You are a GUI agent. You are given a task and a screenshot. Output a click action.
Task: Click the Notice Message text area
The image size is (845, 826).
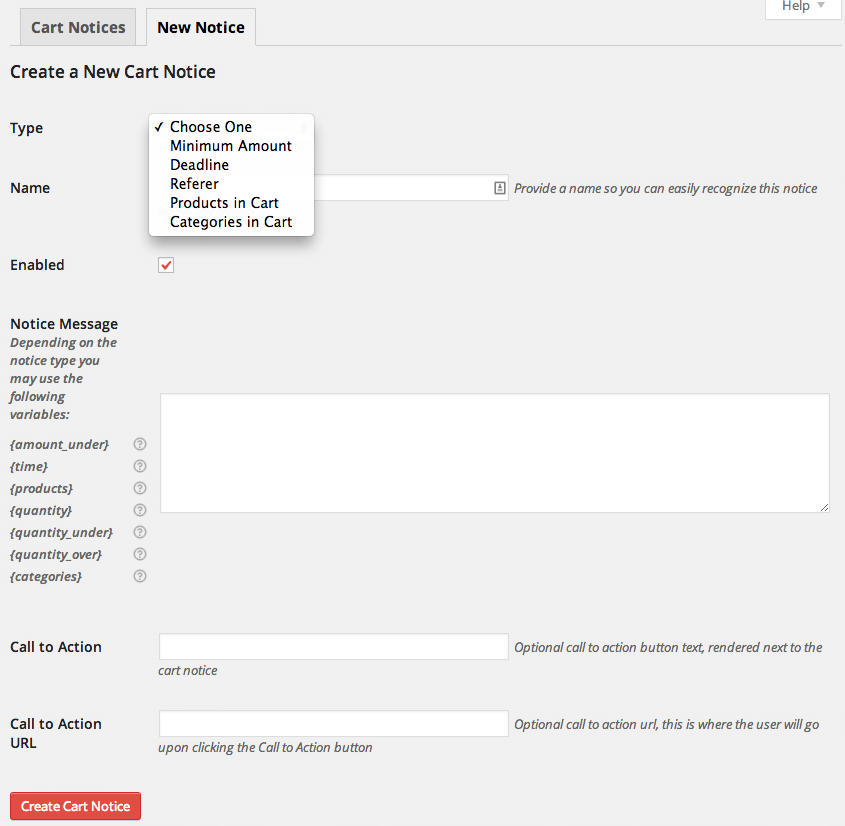coord(494,452)
